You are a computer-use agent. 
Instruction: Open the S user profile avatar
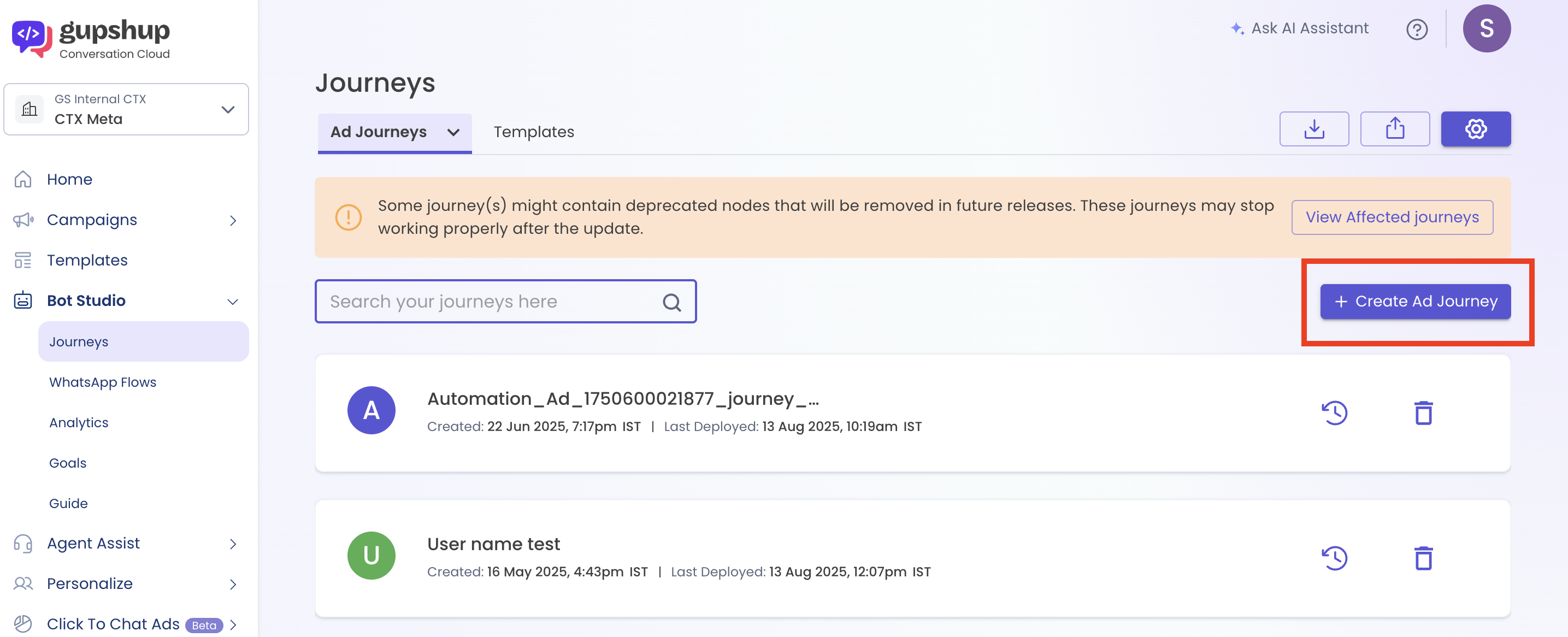point(1487,28)
